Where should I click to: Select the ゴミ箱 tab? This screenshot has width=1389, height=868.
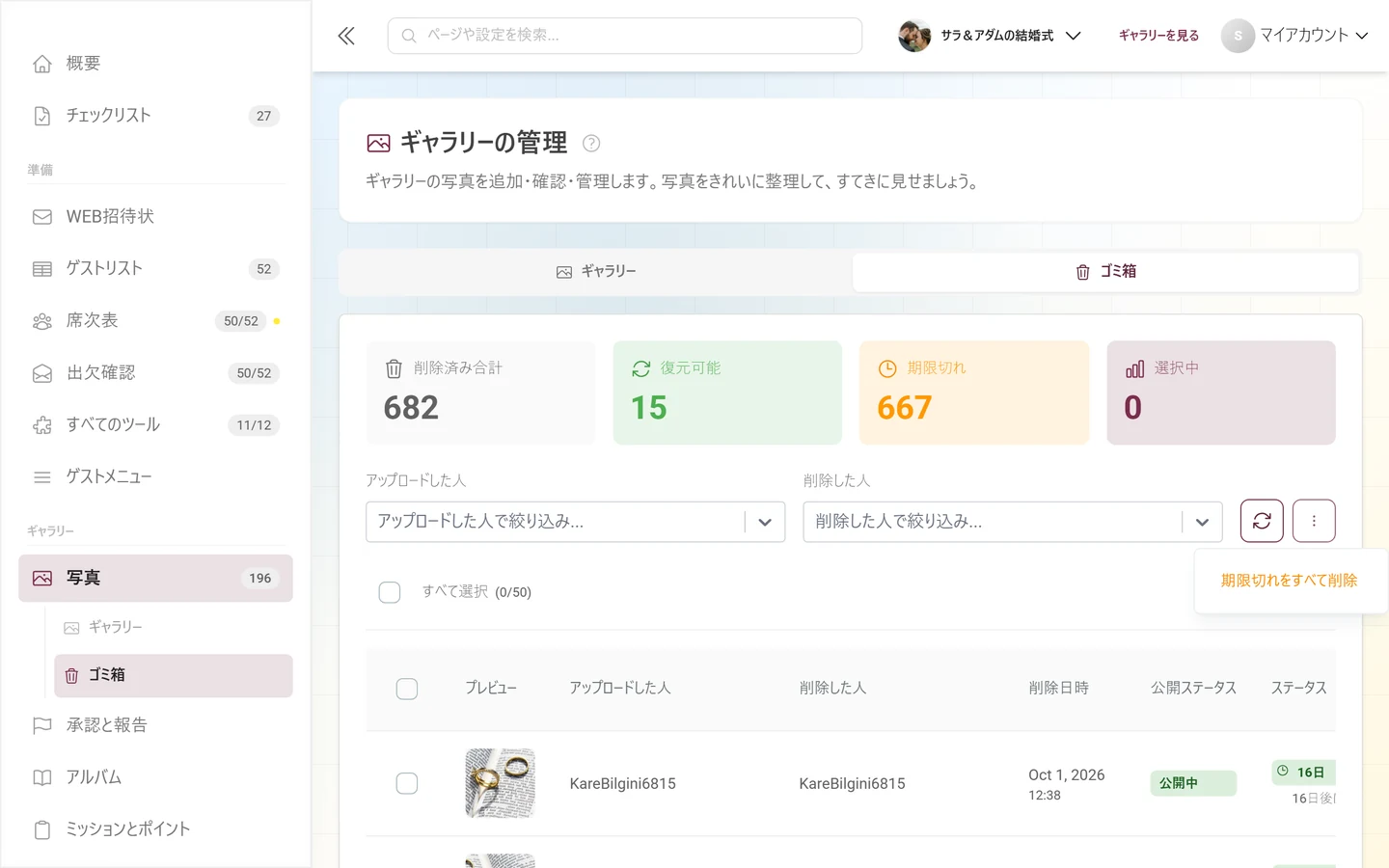[1105, 272]
